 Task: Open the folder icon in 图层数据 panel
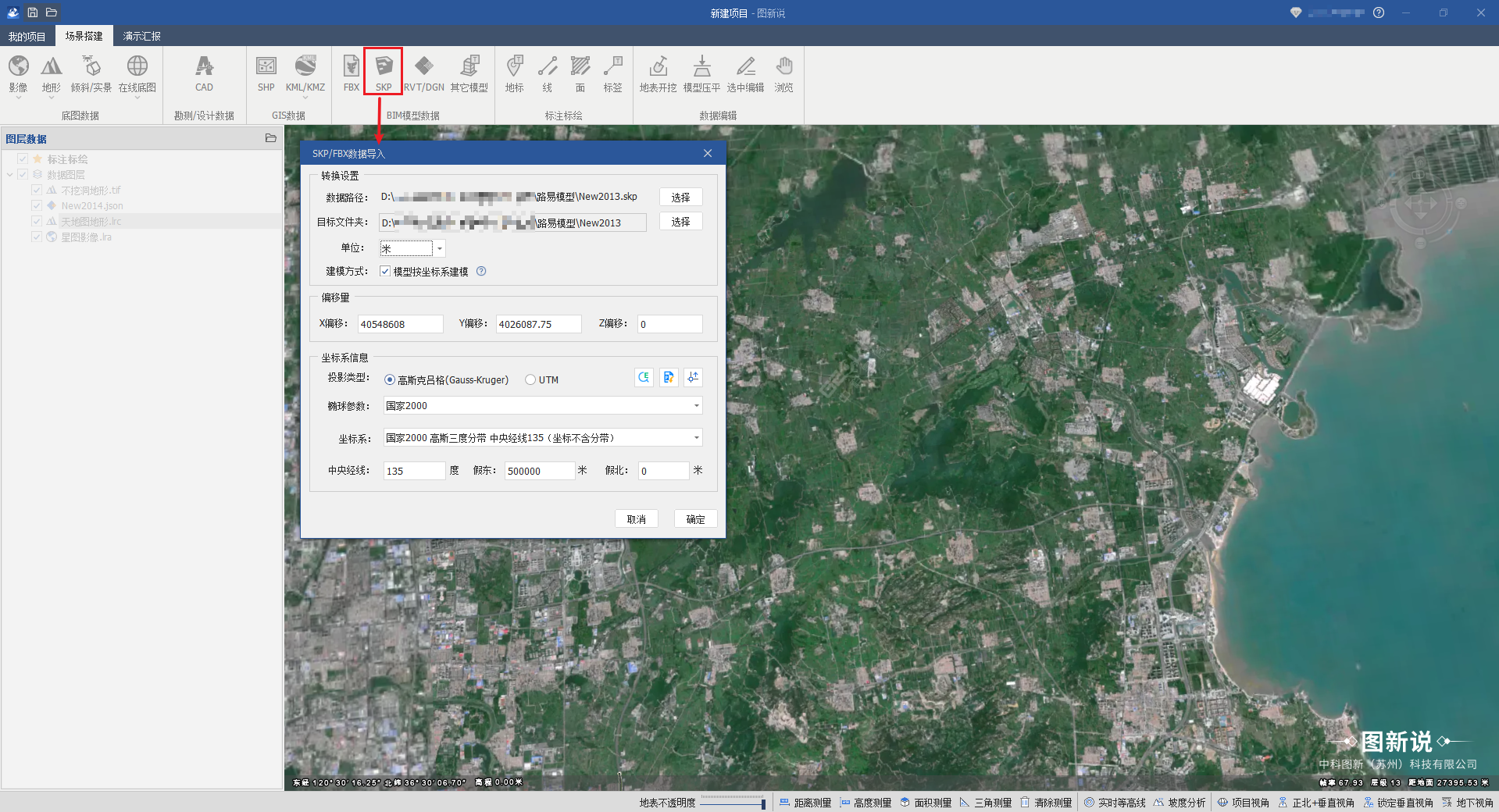click(270, 138)
